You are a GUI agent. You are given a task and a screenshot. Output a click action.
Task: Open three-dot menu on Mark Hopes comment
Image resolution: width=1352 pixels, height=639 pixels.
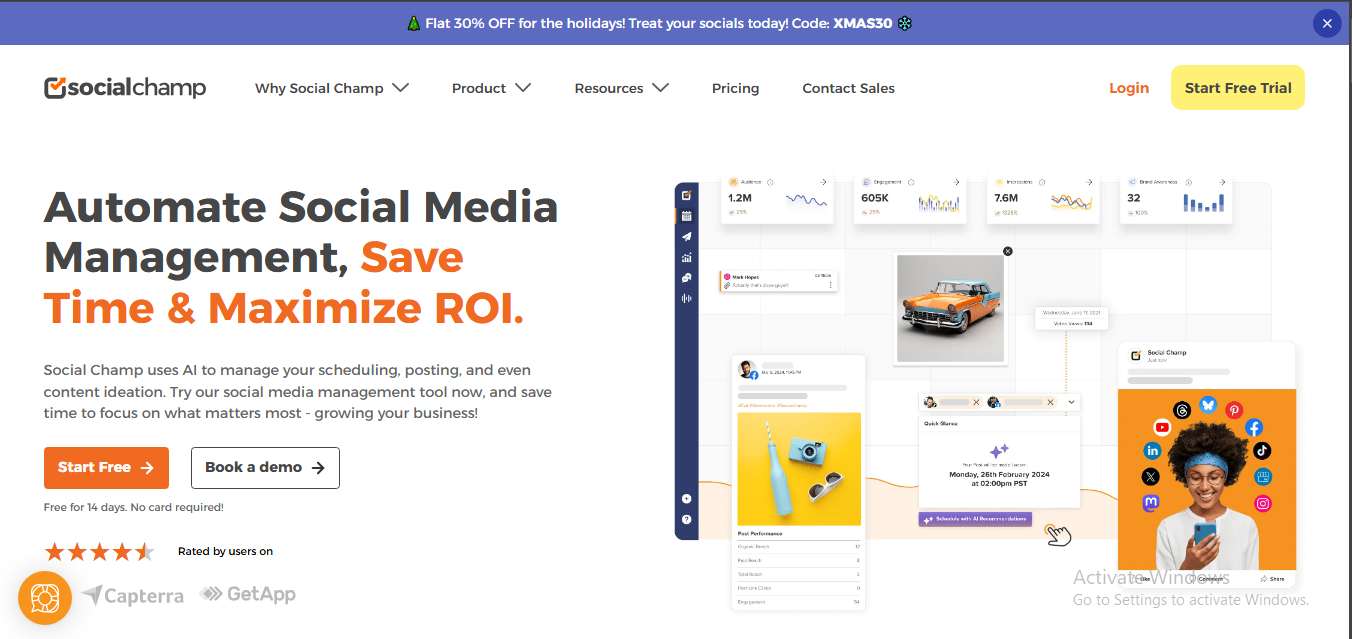click(830, 285)
